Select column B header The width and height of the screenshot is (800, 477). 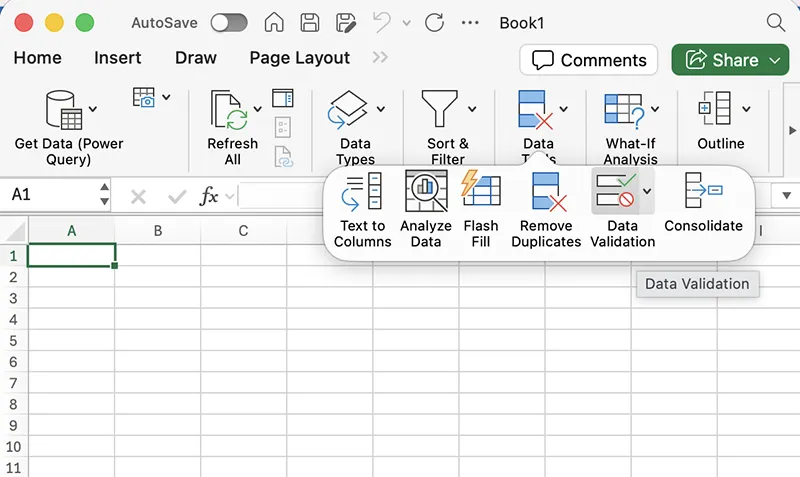[158, 231]
